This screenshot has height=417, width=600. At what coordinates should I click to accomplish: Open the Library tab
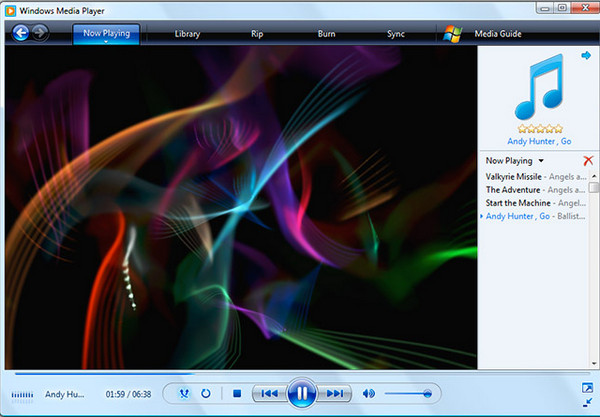(187, 34)
